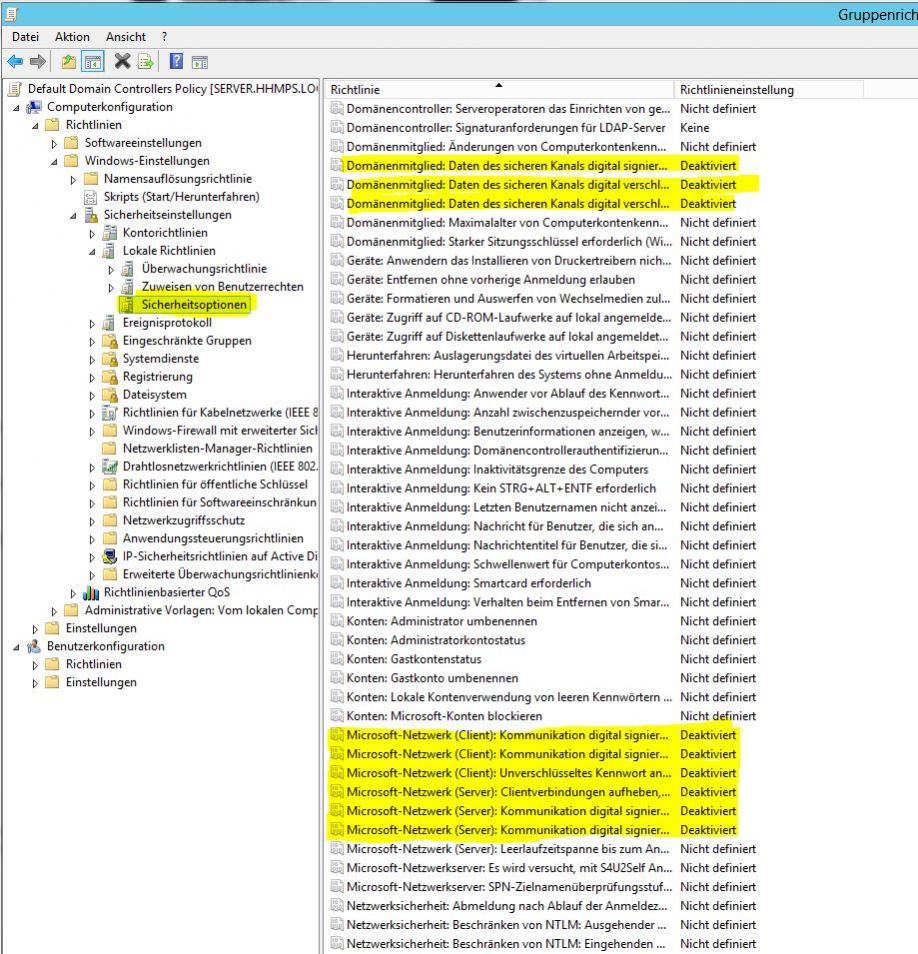Sort by the Richtlinie column header
This screenshot has height=954, width=918.
click(x=499, y=89)
